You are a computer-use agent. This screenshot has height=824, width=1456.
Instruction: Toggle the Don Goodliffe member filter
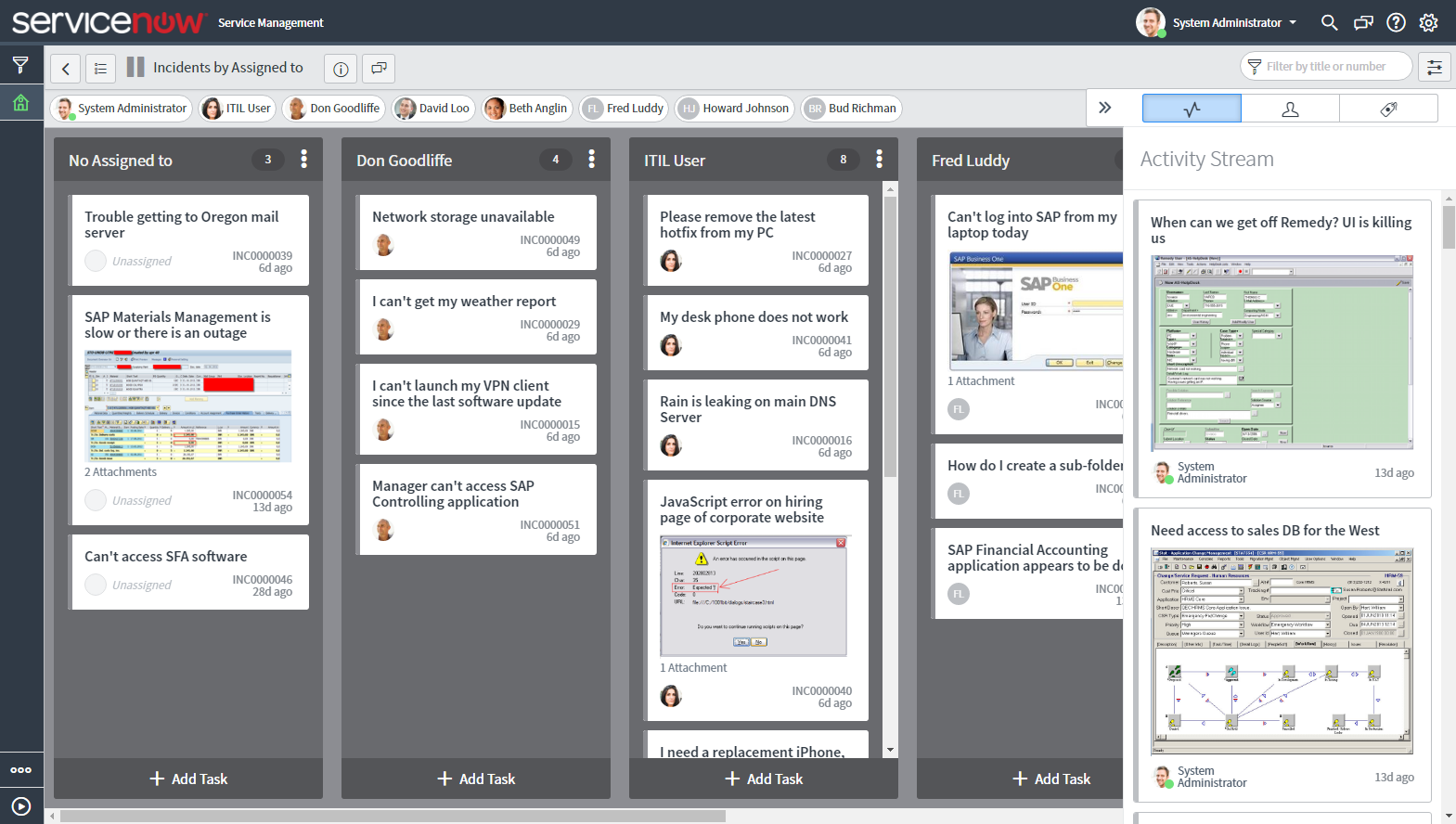click(333, 109)
